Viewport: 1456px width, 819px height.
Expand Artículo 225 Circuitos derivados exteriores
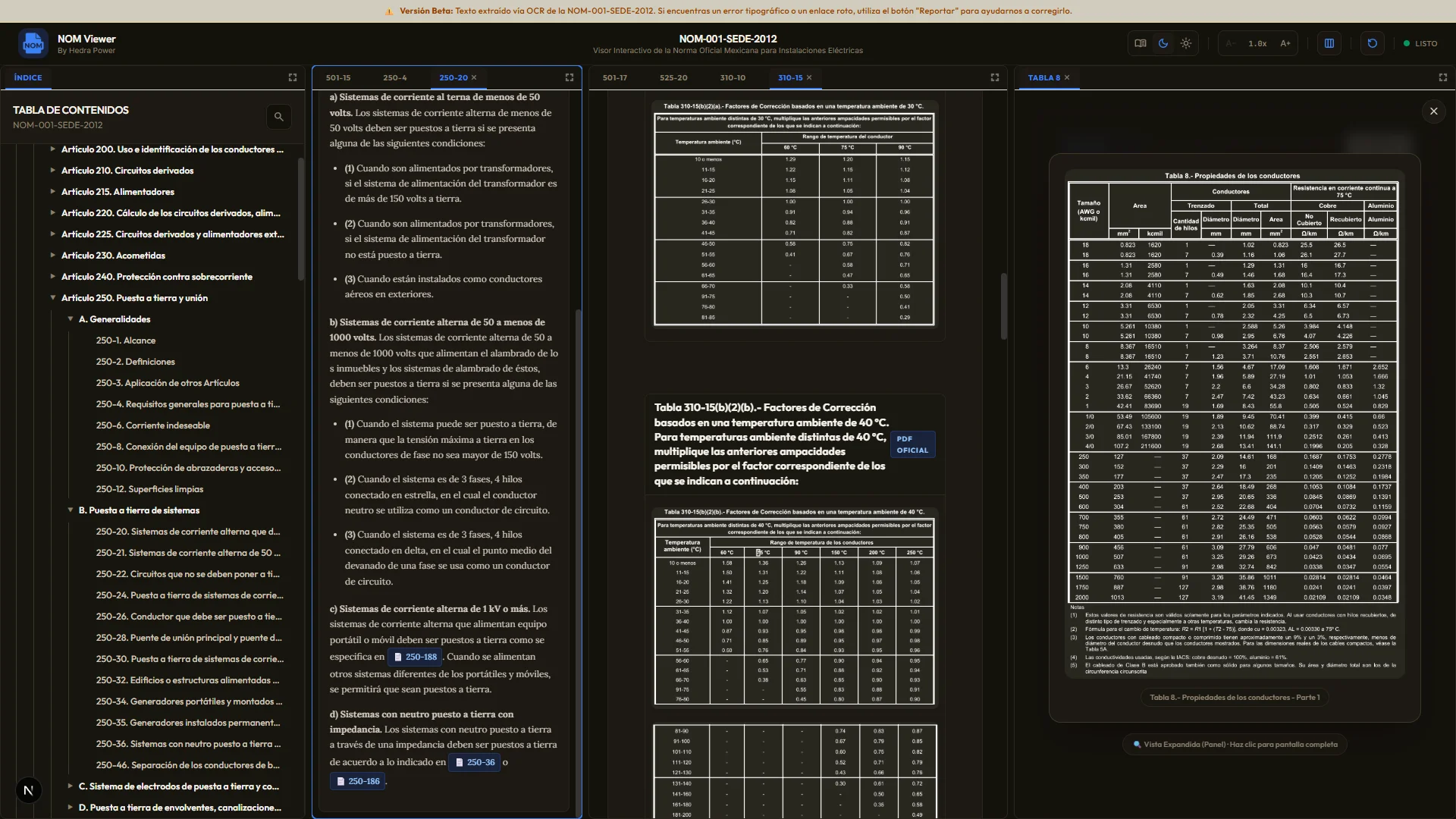pyautogui.click(x=52, y=234)
